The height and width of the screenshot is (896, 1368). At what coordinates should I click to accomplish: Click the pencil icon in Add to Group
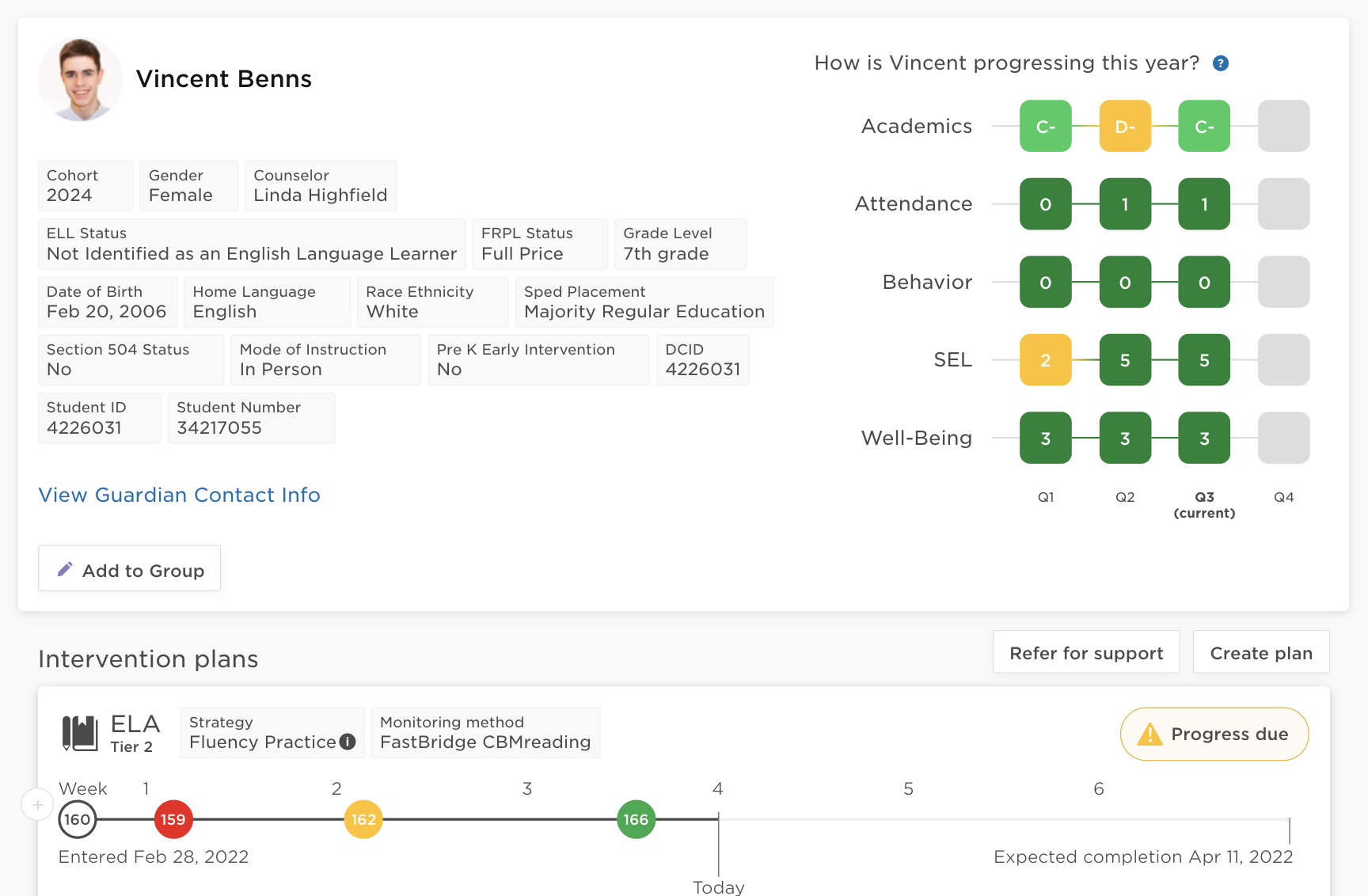(x=65, y=569)
